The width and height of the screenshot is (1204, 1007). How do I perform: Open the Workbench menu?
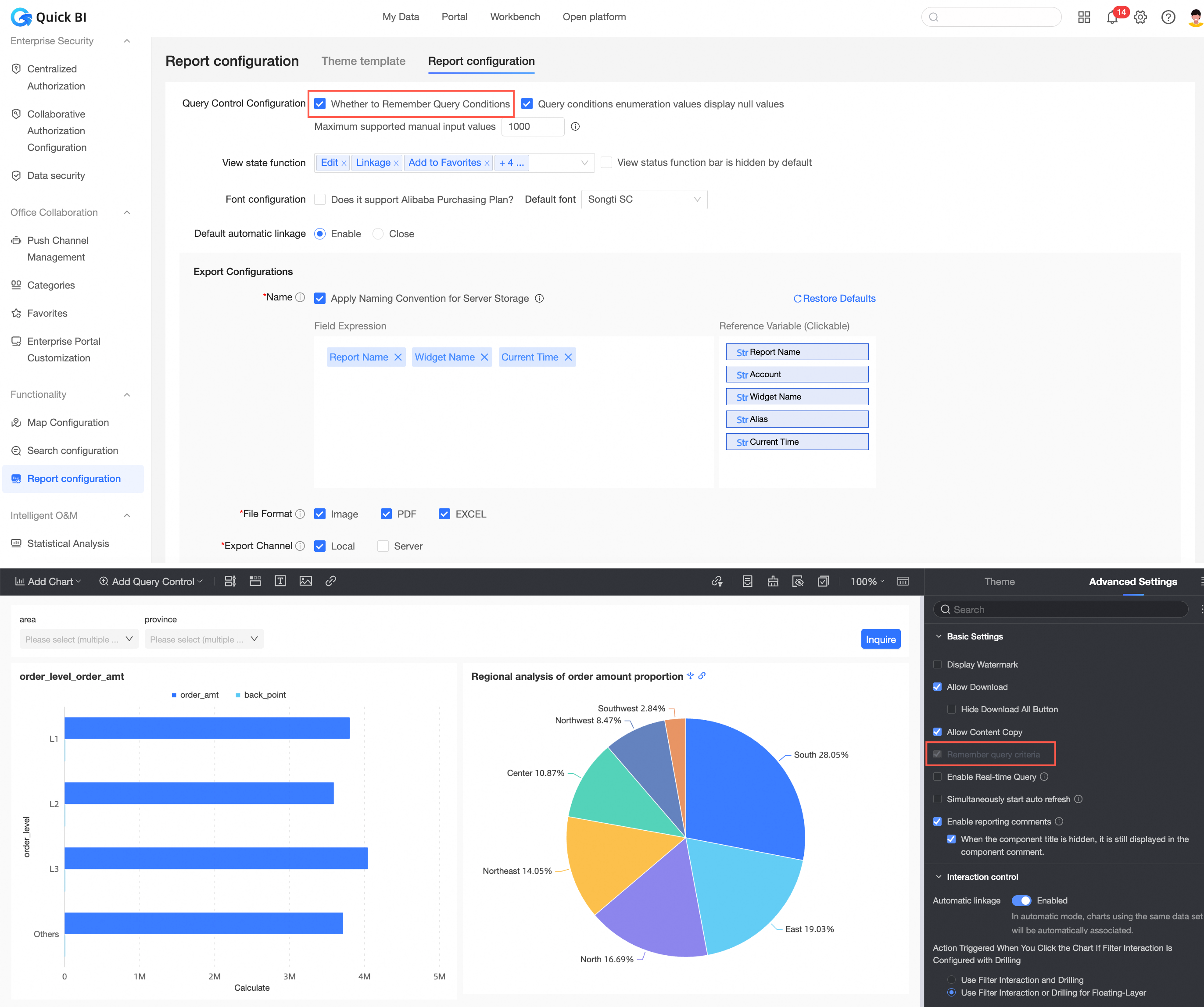coord(515,17)
